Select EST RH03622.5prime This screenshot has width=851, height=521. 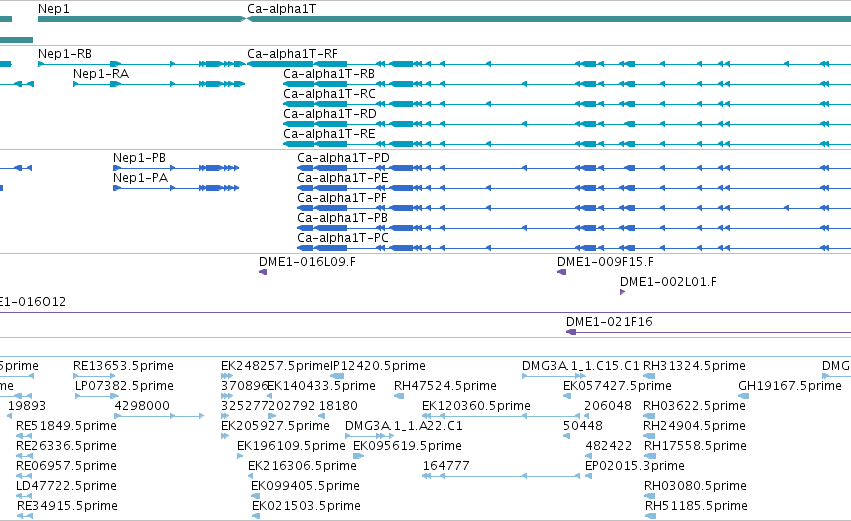point(694,406)
